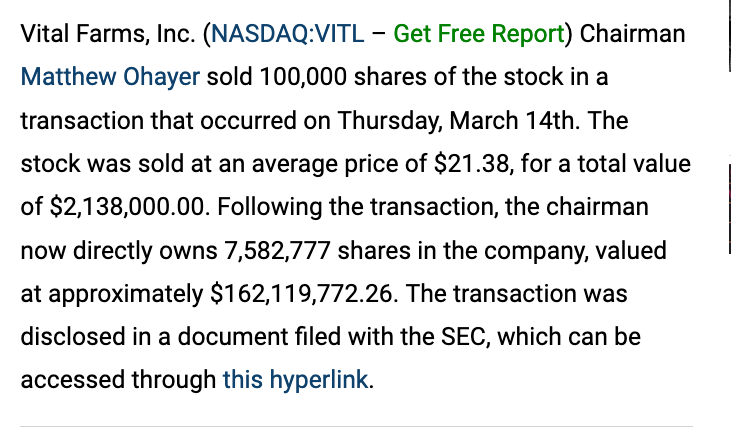This screenshot has width=731, height=430.
Task: Click the "$162,119,772.26" valuation figure
Action: pos(304,293)
